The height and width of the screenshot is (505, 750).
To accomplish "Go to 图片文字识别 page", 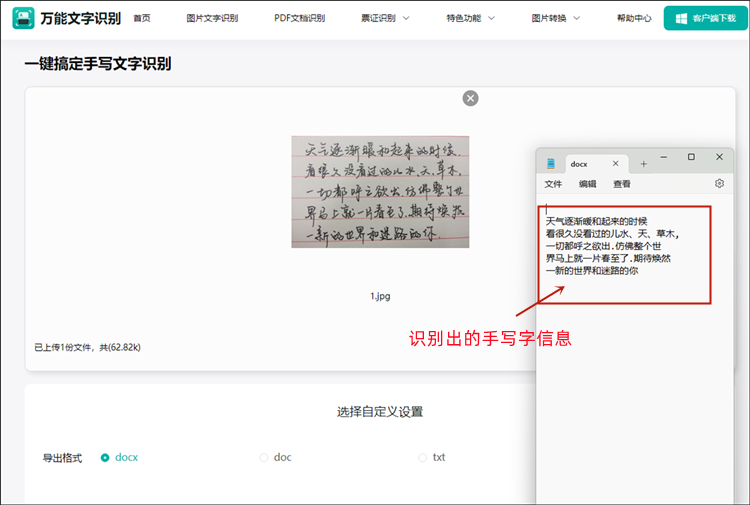I will click(212, 18).
